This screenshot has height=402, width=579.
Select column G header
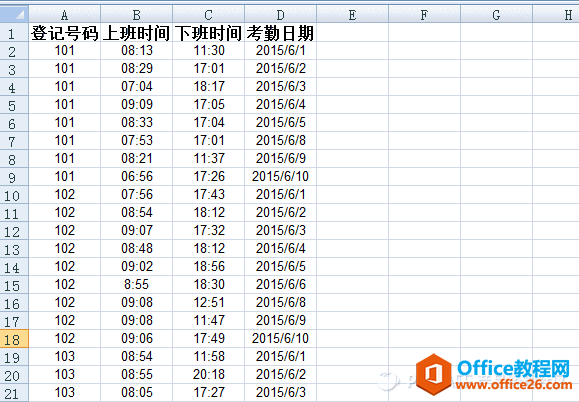[496, 14]
